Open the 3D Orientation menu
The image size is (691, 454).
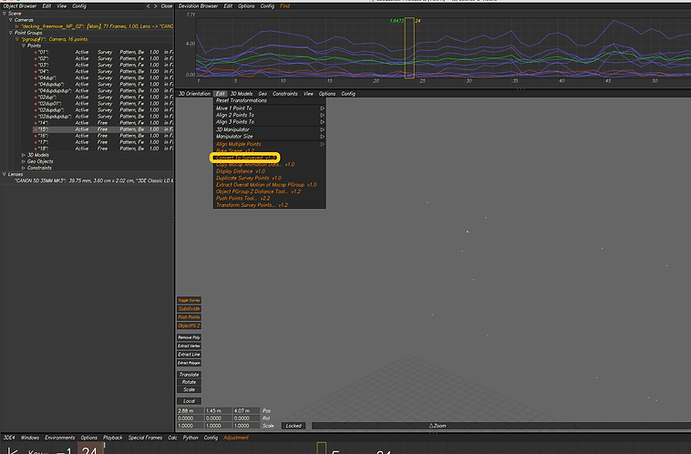pos(194,94)
